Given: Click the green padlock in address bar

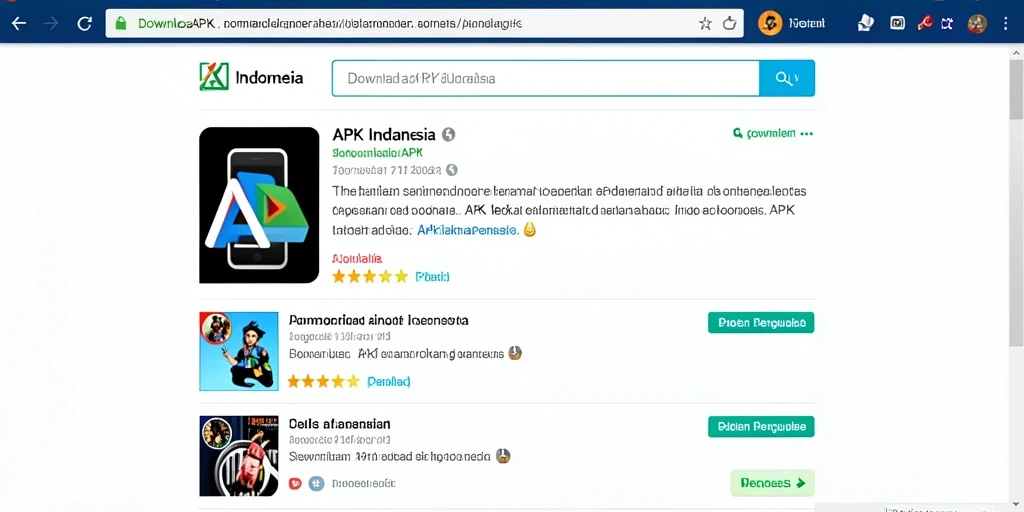Looking at the screenshot, I should point(120,24).
